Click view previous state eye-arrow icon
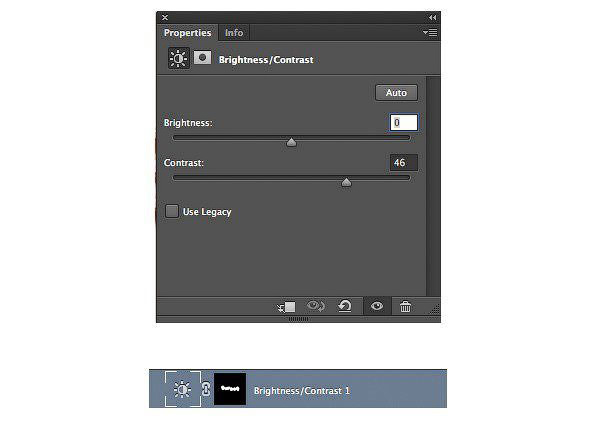600x436 pixels. [x=316, y=306]
